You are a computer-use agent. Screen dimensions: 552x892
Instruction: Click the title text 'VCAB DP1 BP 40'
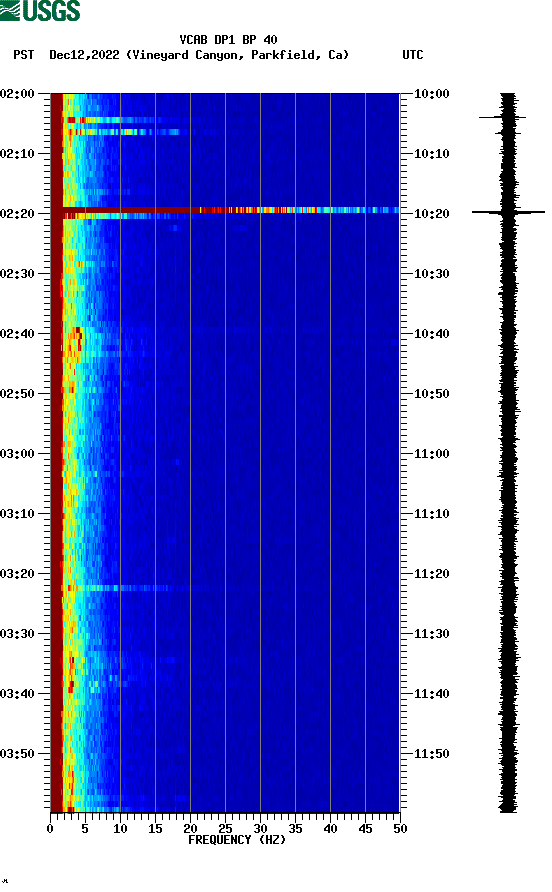point(228,40)
